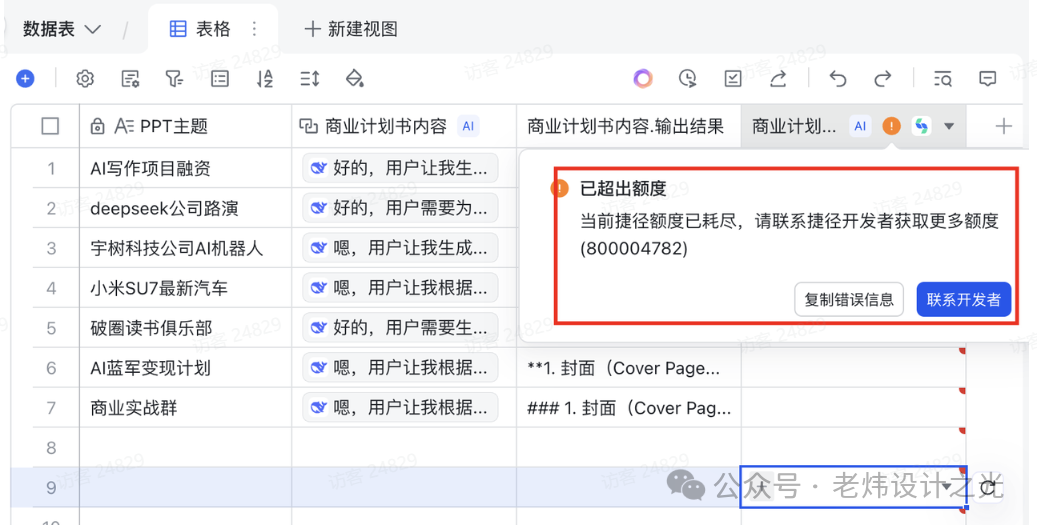Open row 5 content chip 好的，用户需要生...
1037x527 pixels.
pos(400,328)
